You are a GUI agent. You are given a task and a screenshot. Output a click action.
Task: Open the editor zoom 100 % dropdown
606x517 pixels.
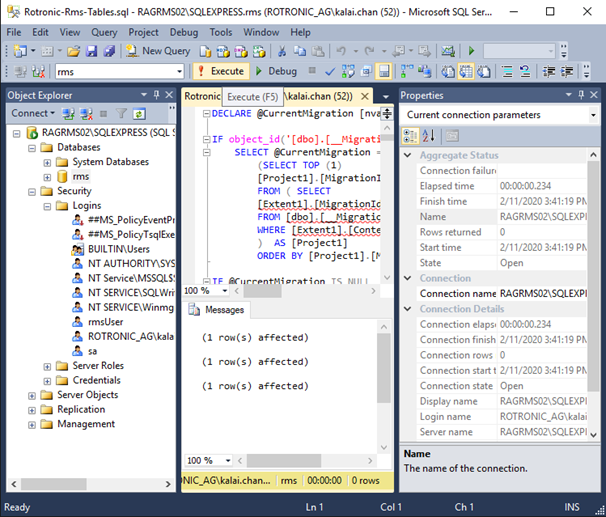click(x=225, y=291)
